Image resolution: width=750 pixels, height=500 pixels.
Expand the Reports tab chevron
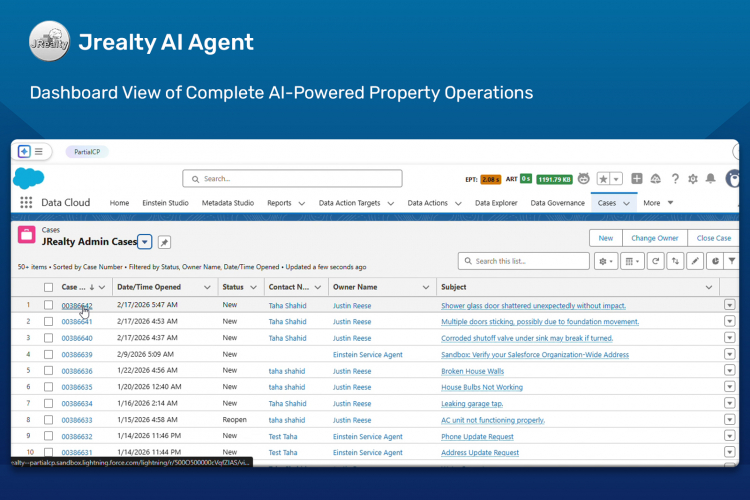[x=301, y=203]
